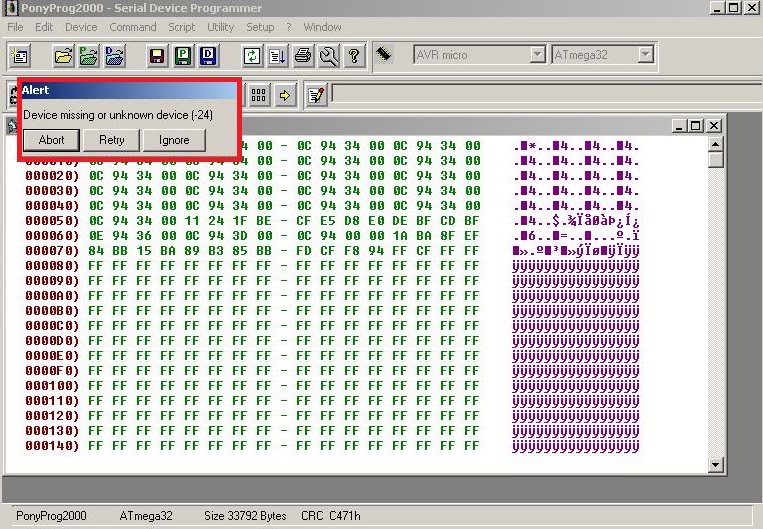Click the ASCII column of row 000070

[x=576, y=251]
